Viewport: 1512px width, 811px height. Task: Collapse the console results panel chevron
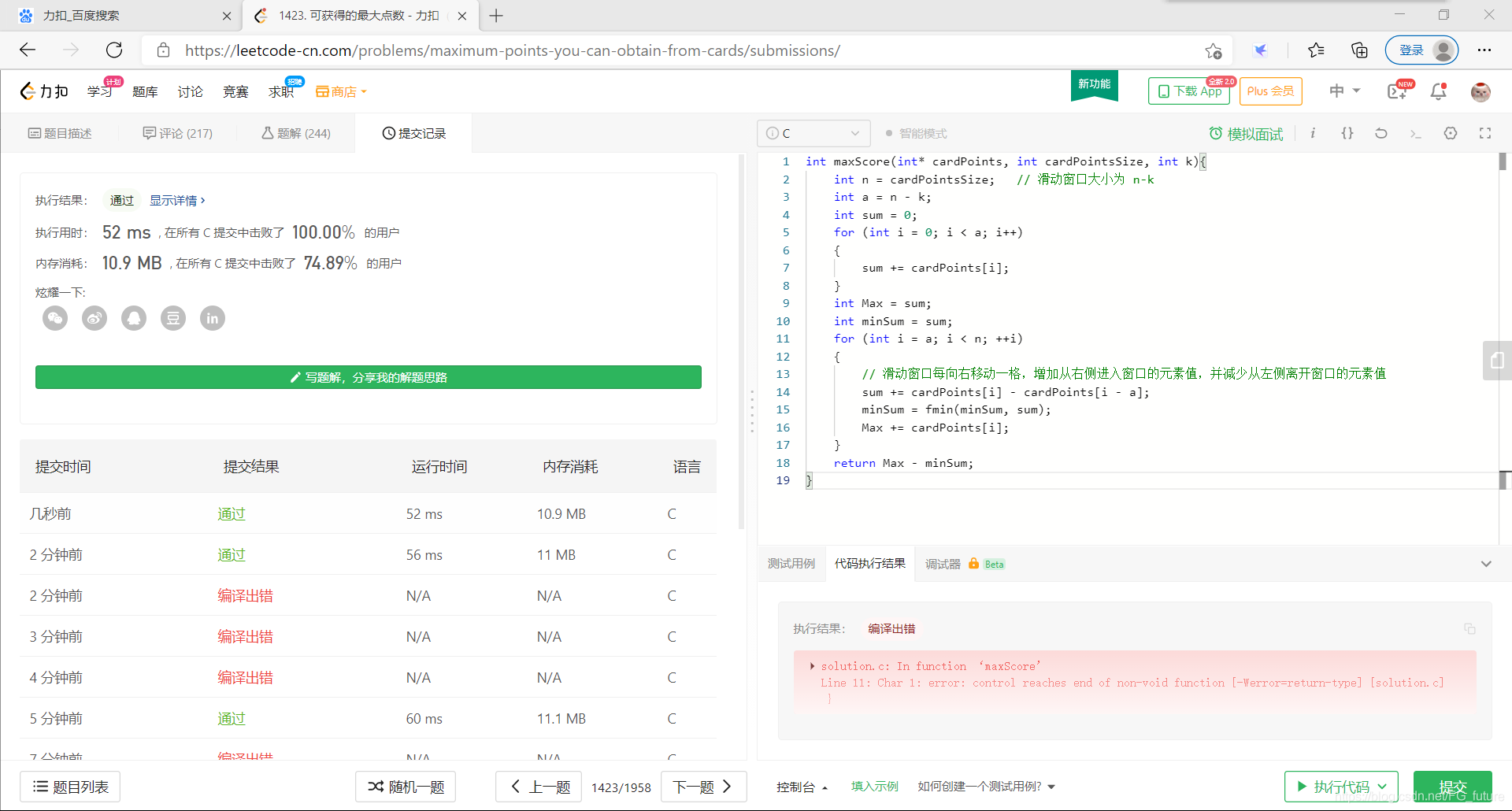1486,564
